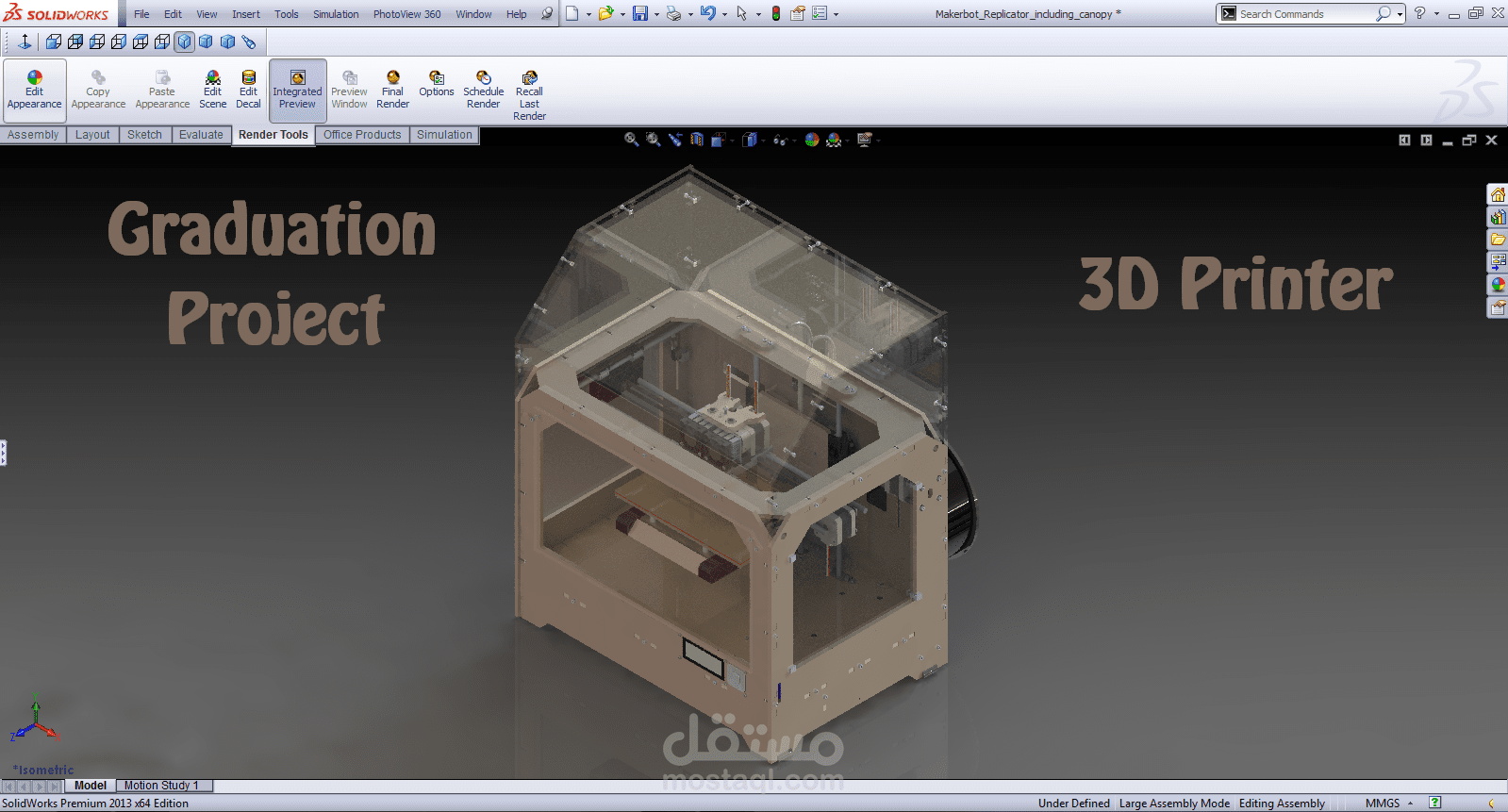Switch to the Office Products tab

click(362, 135)
